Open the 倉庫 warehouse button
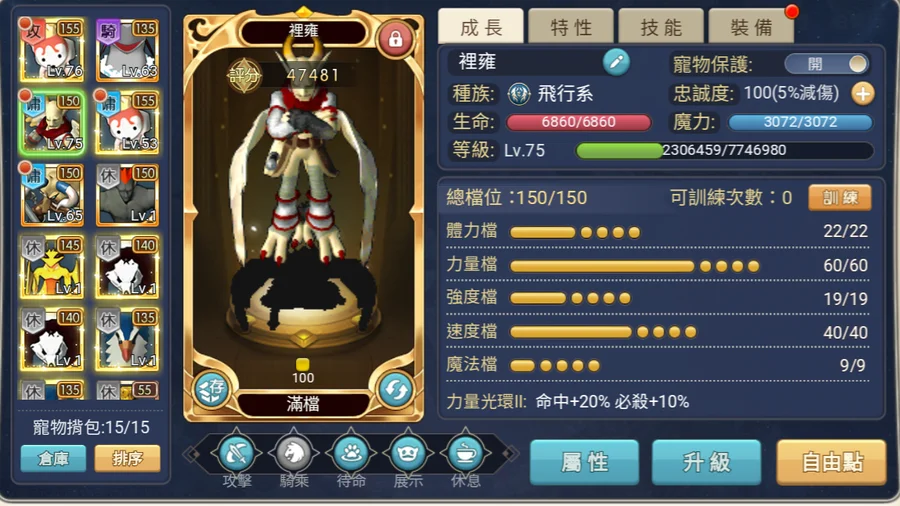This screenshot has width=900, height=506. pyautogui.click(x=53, y=458)
